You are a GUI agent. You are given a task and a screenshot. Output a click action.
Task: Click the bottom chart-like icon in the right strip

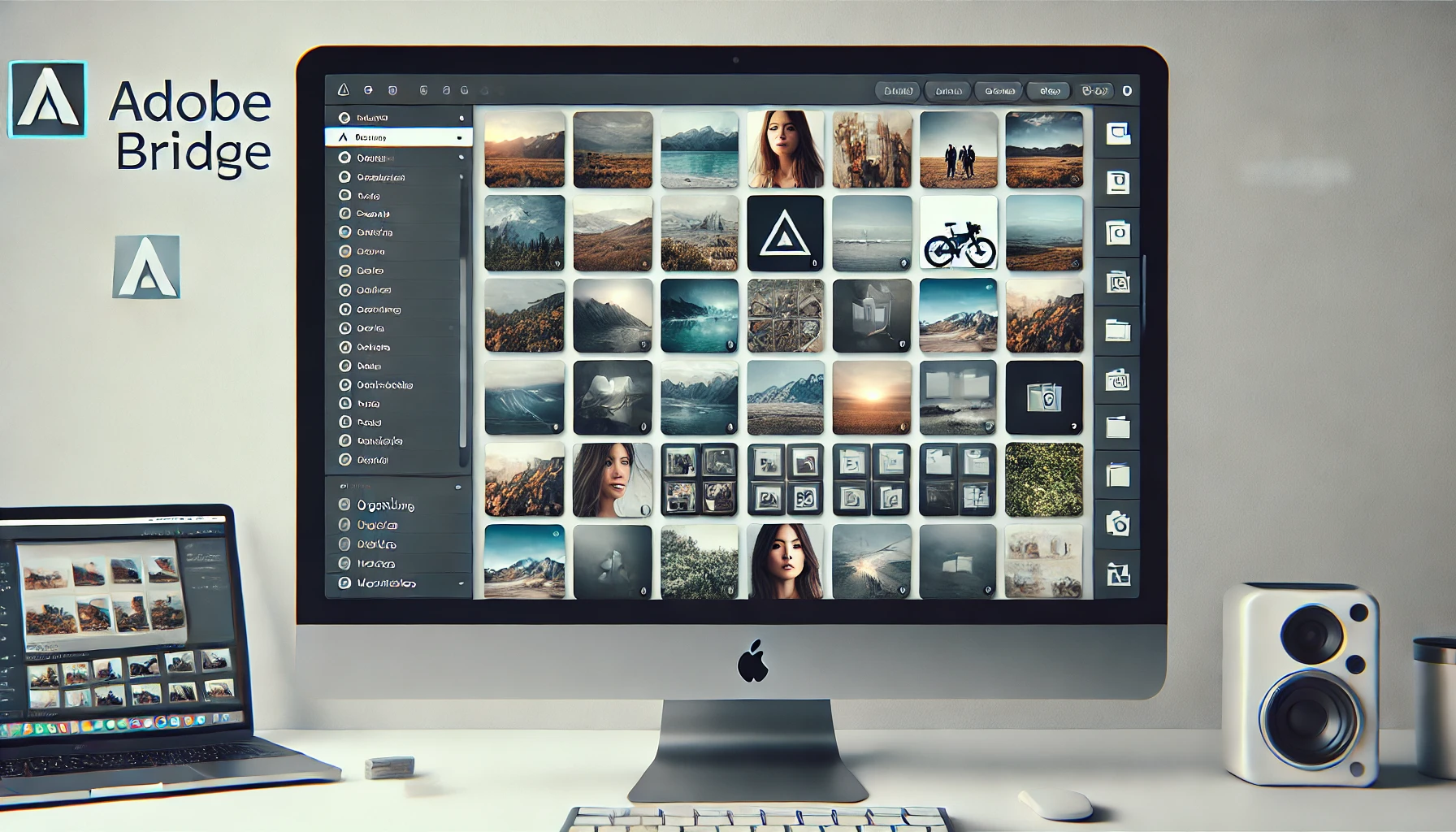[x=1118, y=574]
